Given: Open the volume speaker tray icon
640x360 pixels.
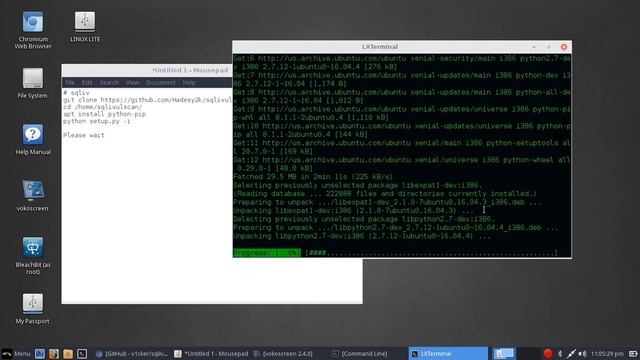Looking at the screenshot, I should pyautogui.click(x=582, y=353).
